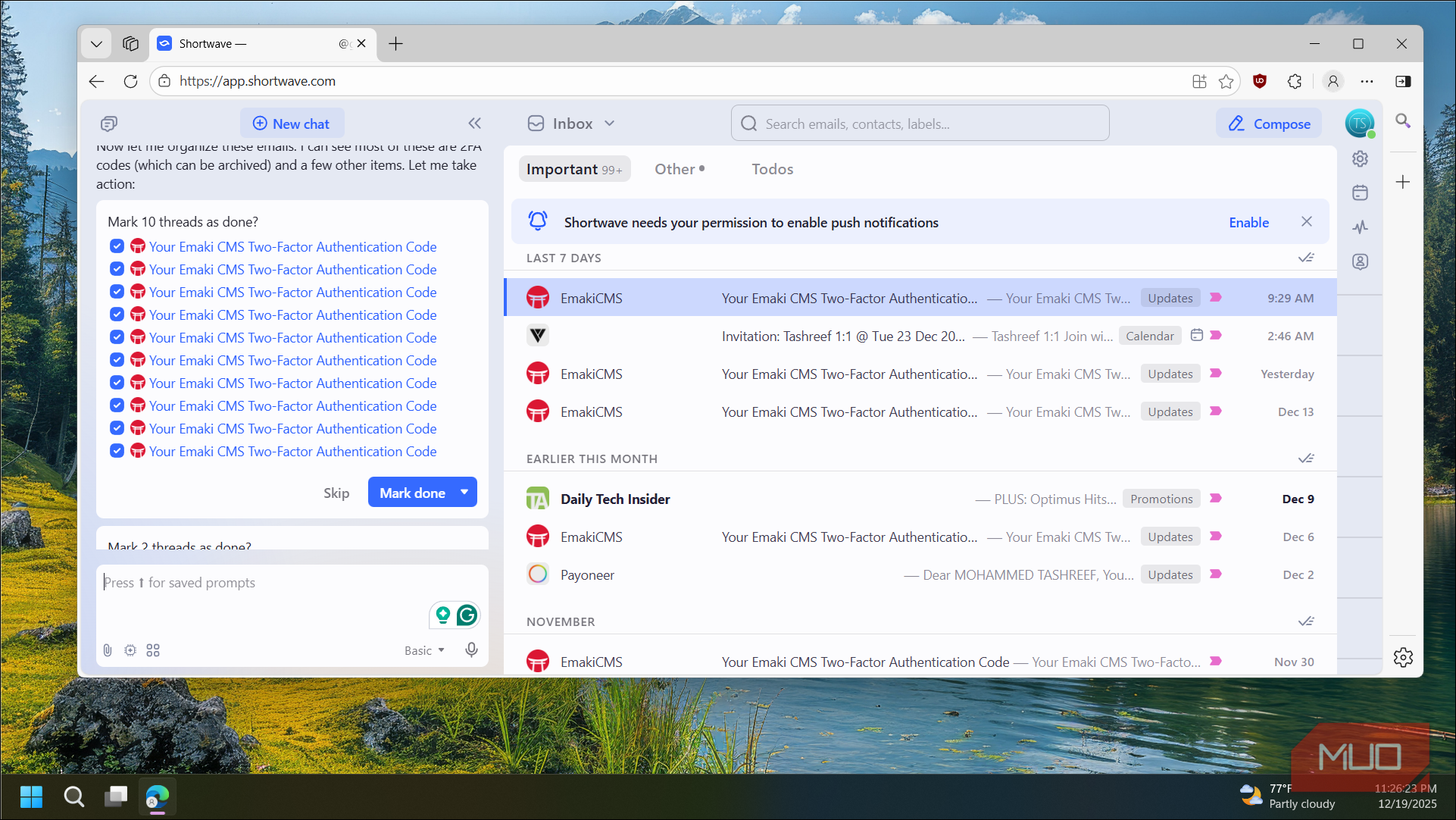Uncheck the fourth thread in Mark 10 threads list
This screenshot has height=820, width=1456.
117,315
